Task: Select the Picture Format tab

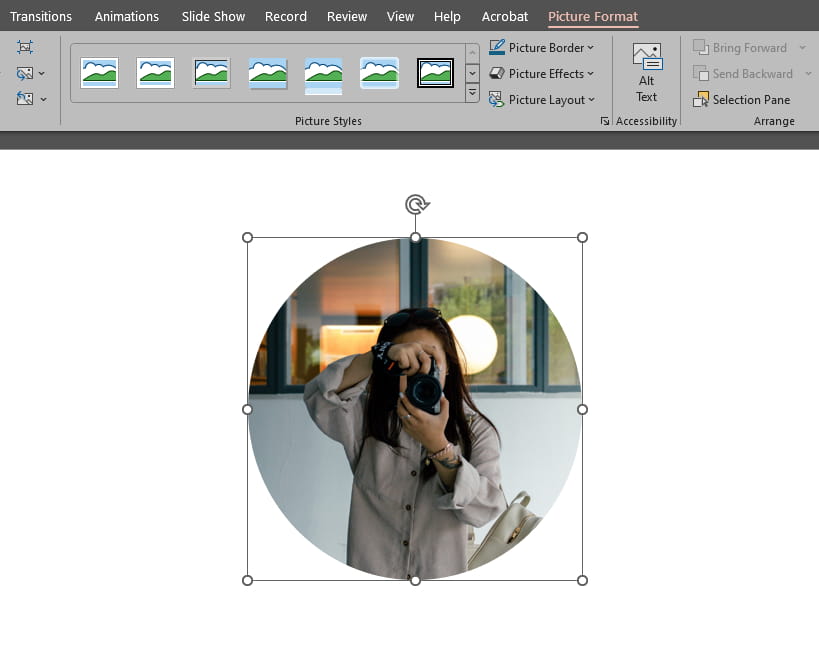Action: tap(593, 17)
